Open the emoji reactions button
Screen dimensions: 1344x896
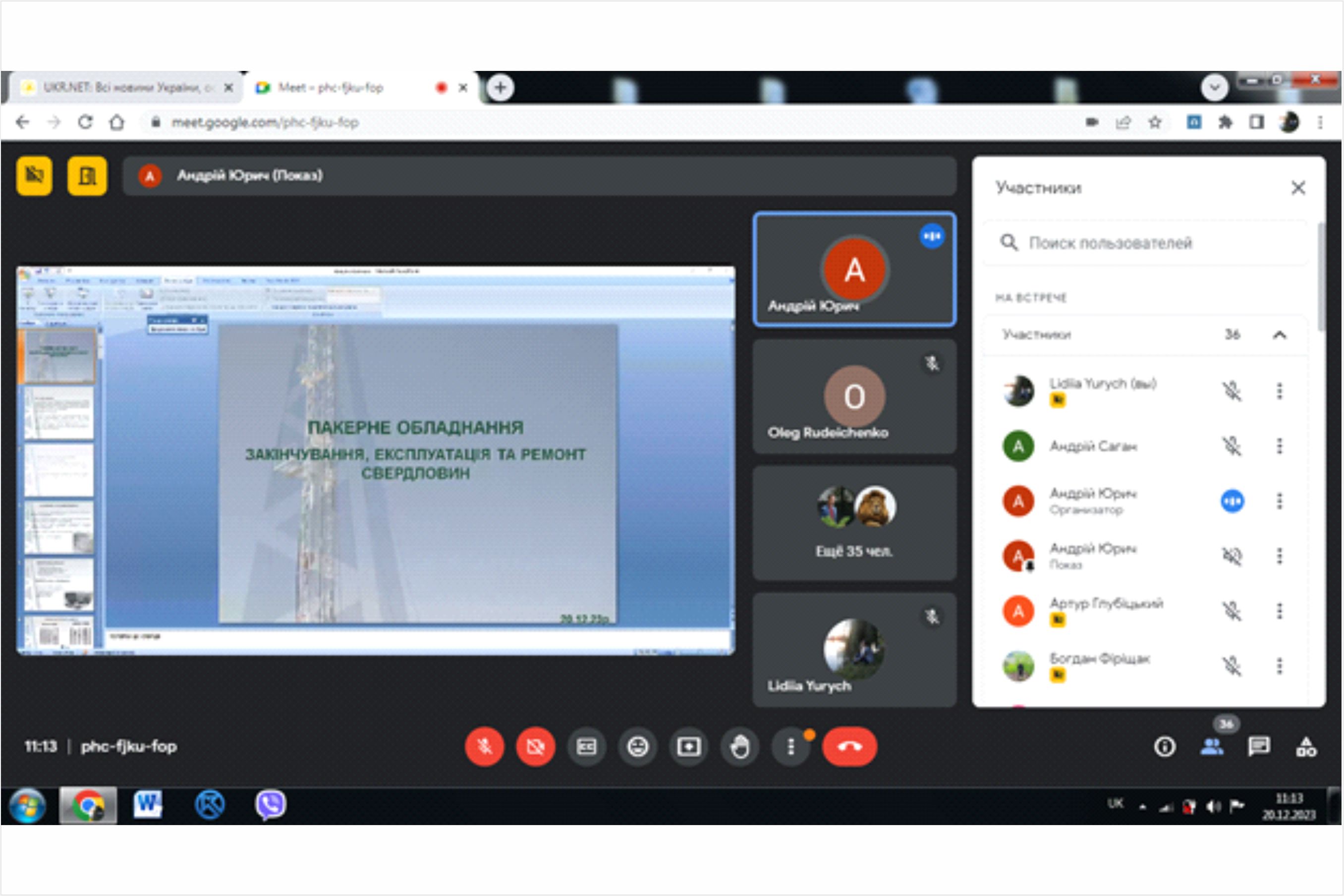(638, 746)
